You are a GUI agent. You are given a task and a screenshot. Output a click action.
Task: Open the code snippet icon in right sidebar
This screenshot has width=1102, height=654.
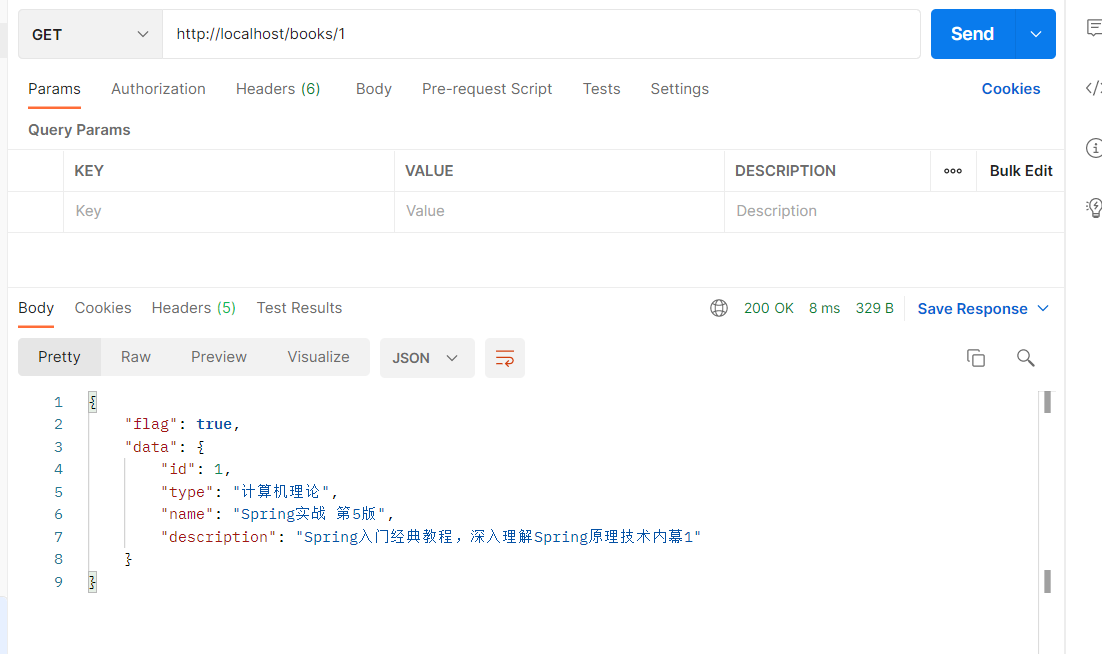tap(1094, 88)
